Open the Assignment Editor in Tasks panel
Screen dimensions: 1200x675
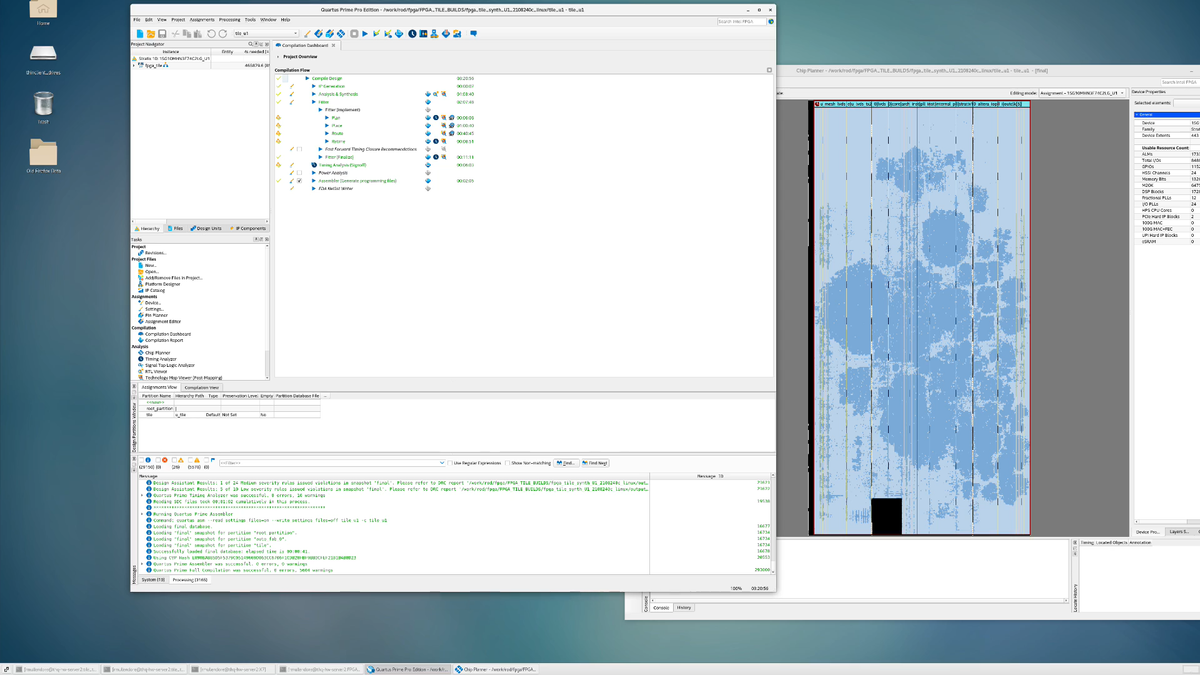click(163, 321)
